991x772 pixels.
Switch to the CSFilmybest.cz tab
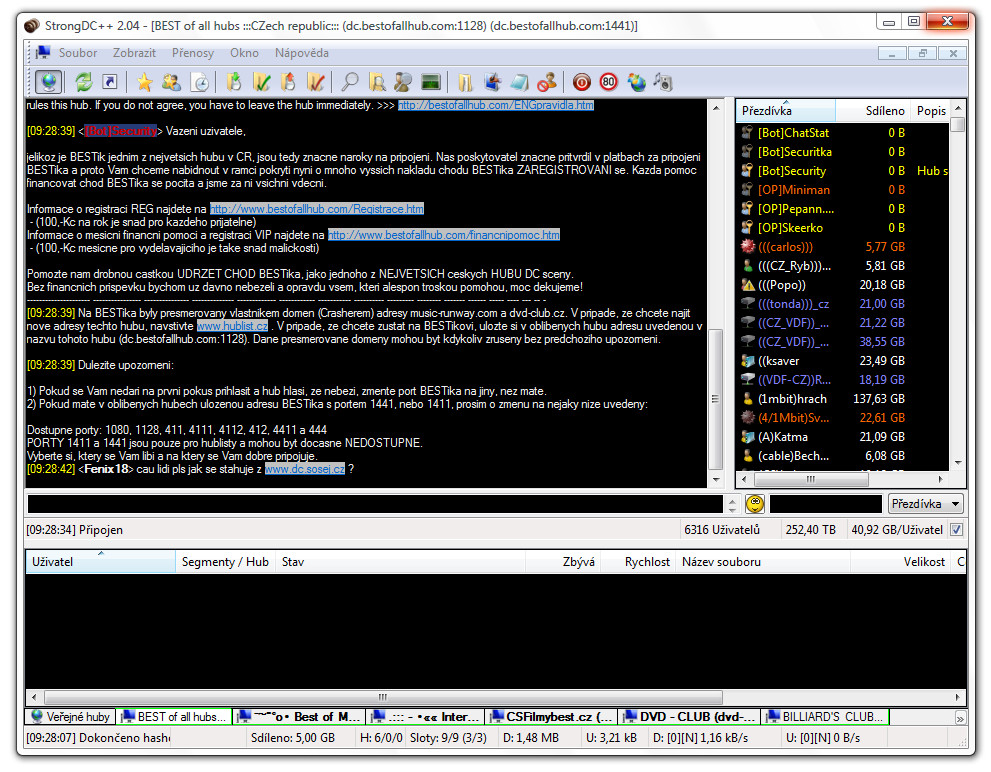[552, 717]
